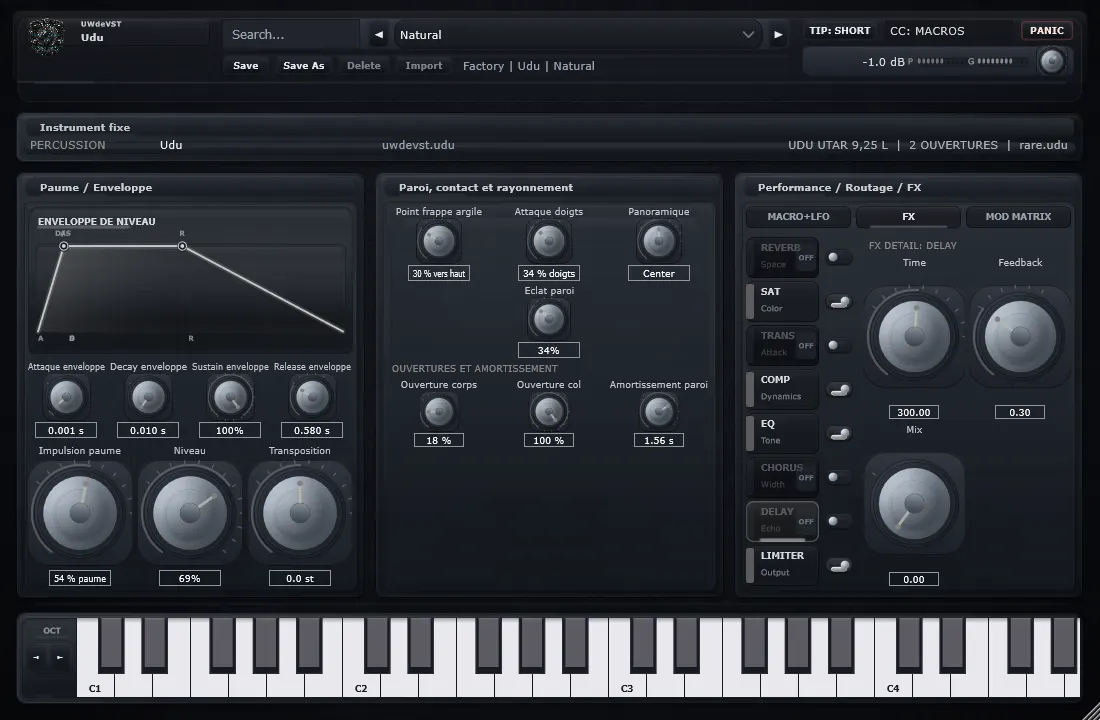Click the Eclat paroi knob

pyautogui.click(x=549, y=319)
